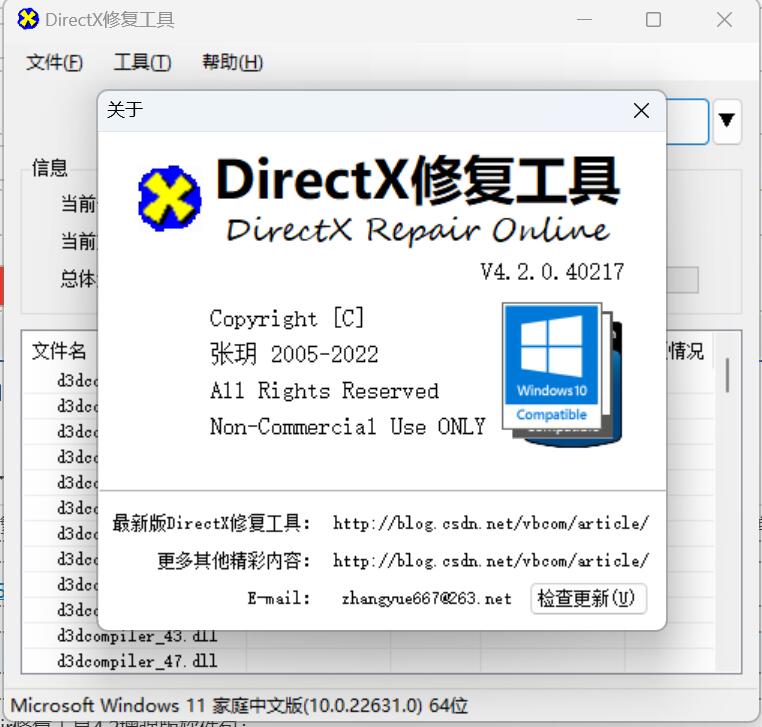Close the DirectX修复工具 main window
762x727 pixels.
pos(724,20)
